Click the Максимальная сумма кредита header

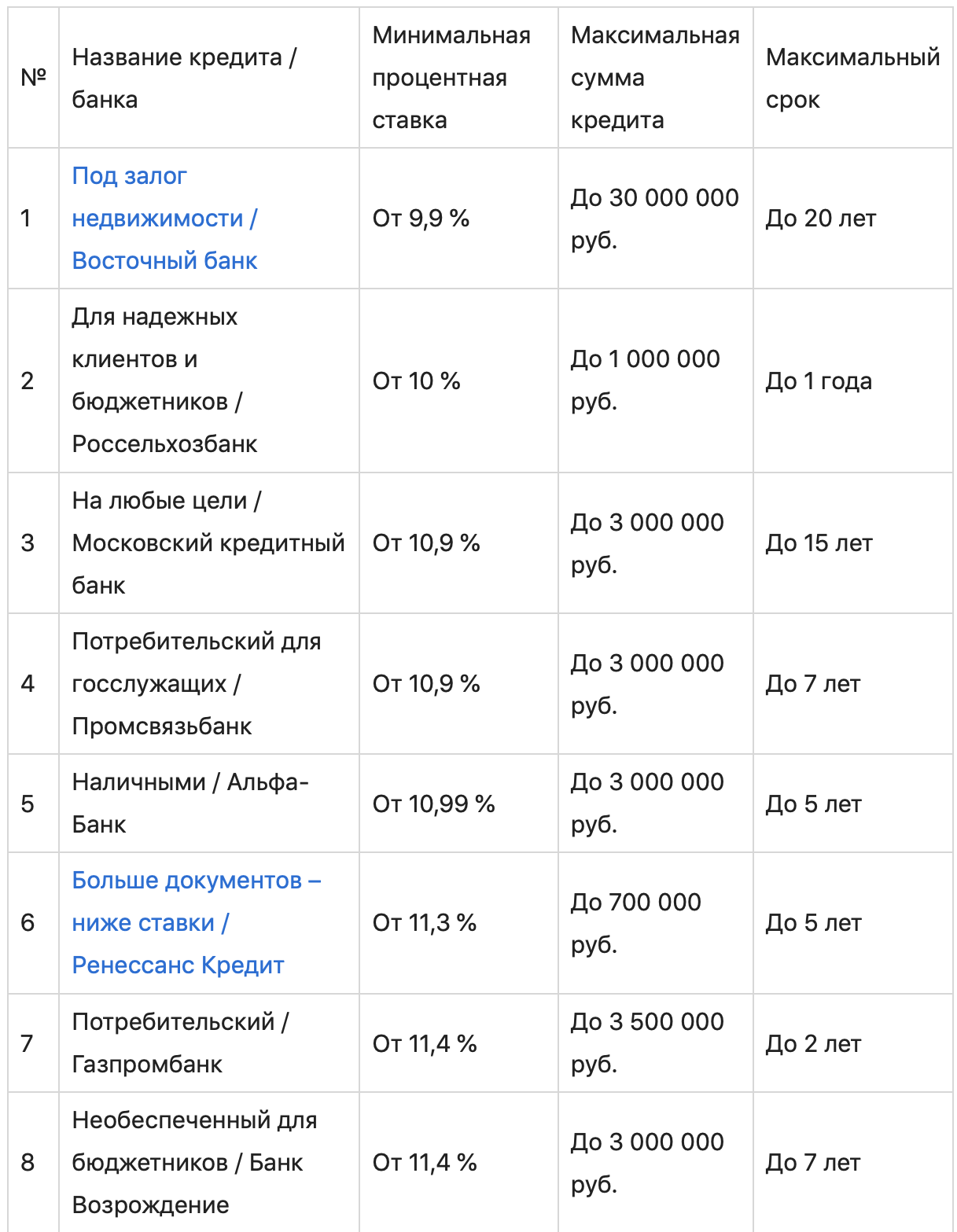coord(654,79)
